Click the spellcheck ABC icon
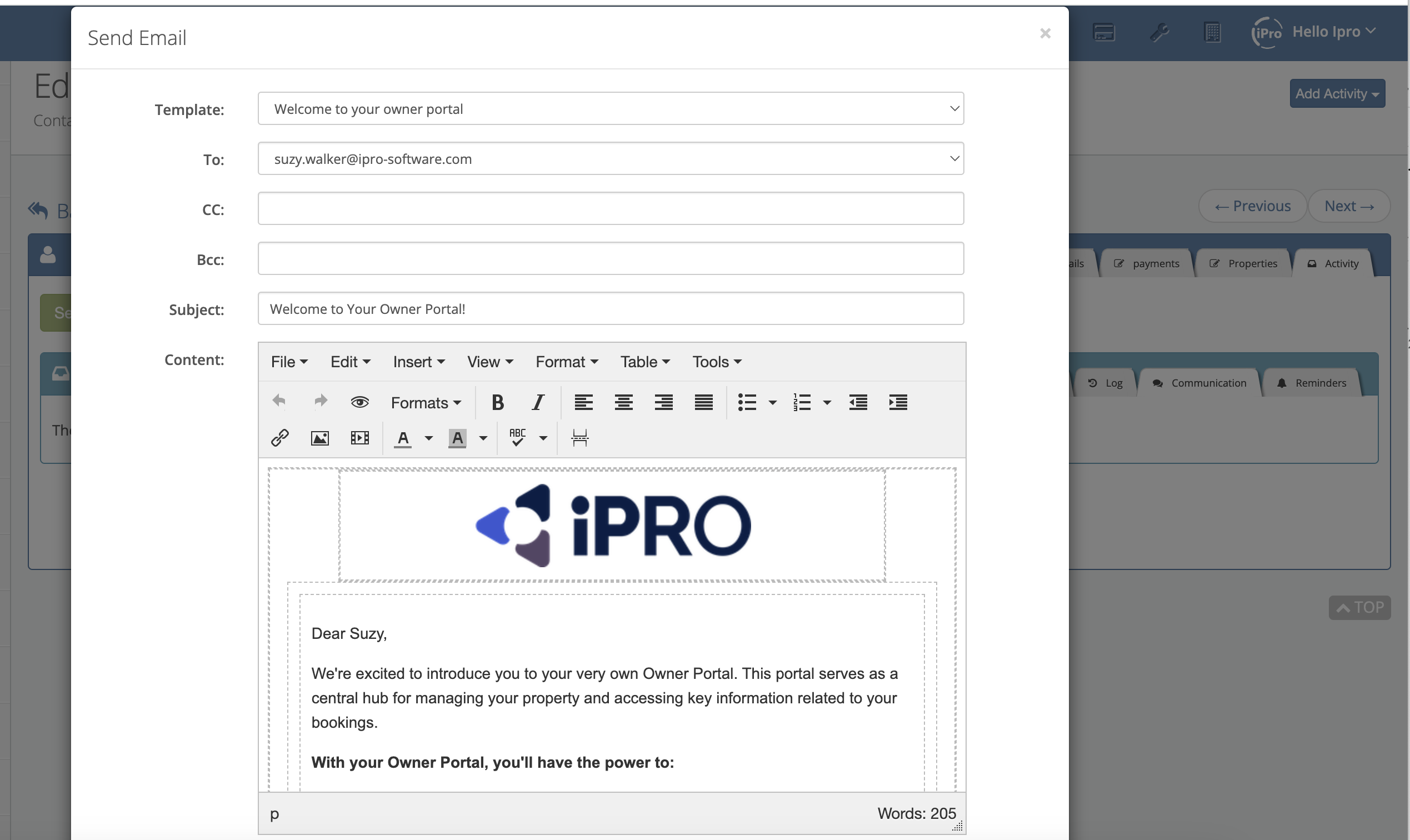 [517, 438]
